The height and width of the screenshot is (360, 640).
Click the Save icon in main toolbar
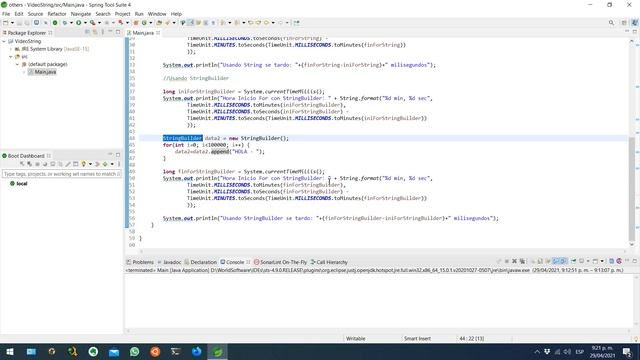19,23
